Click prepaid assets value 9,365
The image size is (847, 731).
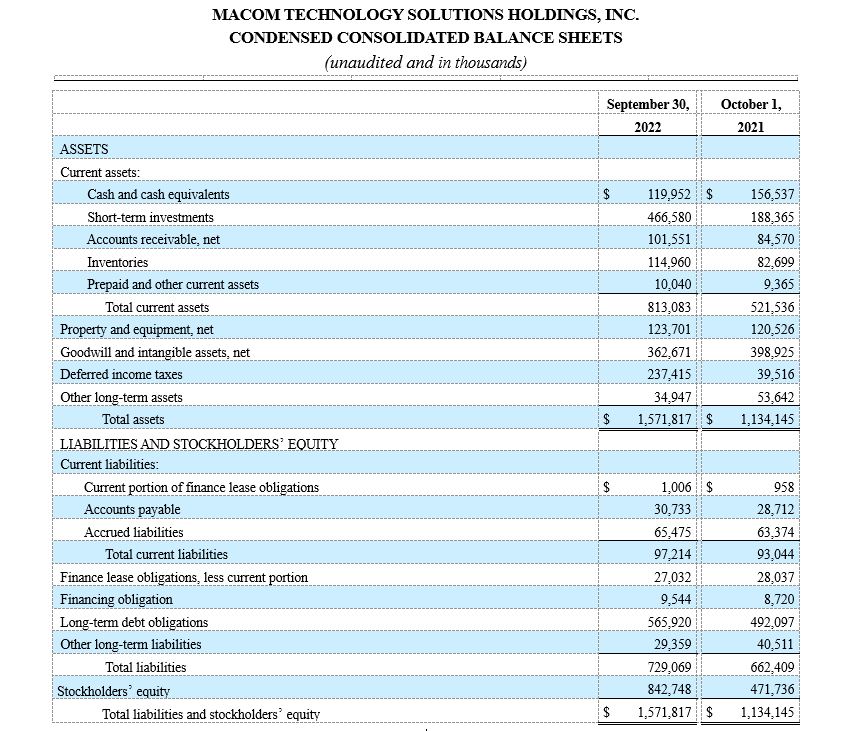[x=779, y=285]
